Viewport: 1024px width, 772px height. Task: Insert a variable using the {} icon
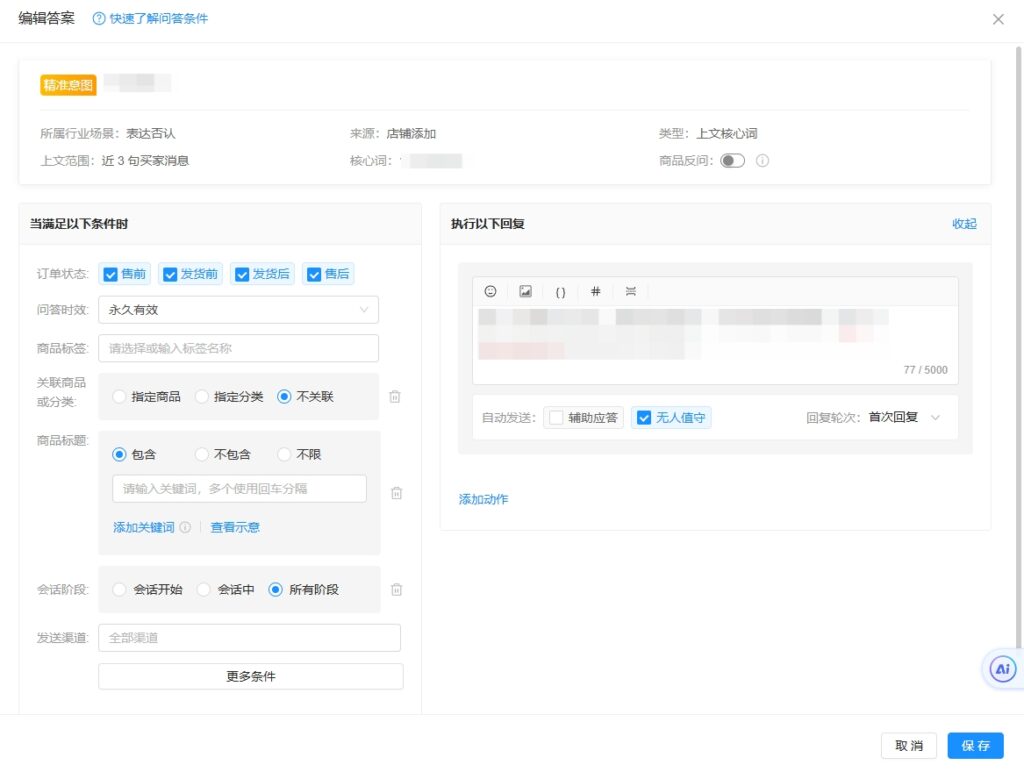pyautogui.click(x=560, y=291)
